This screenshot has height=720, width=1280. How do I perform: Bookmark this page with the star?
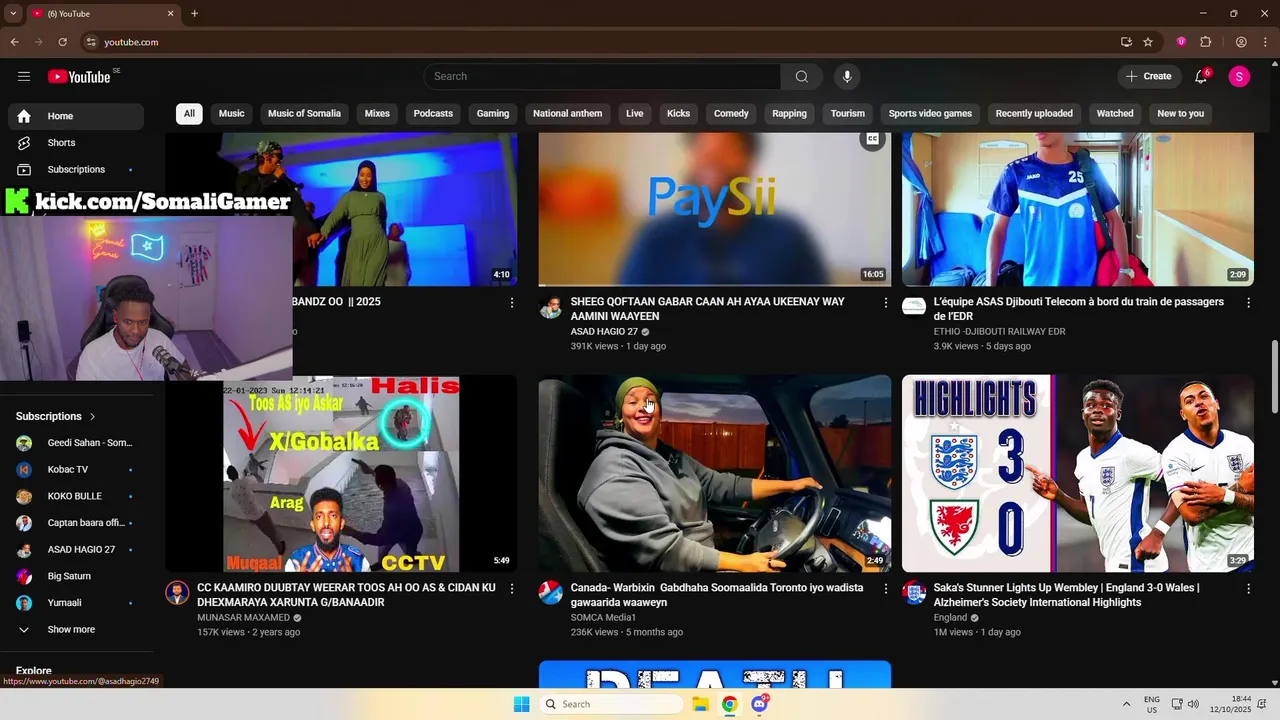[1148, 42]
